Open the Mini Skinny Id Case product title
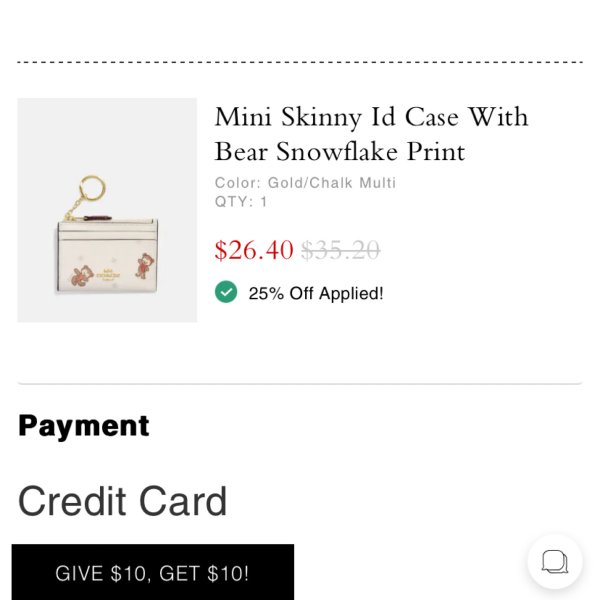This screenshot has width=600, height=600. [x=371, y=134]
